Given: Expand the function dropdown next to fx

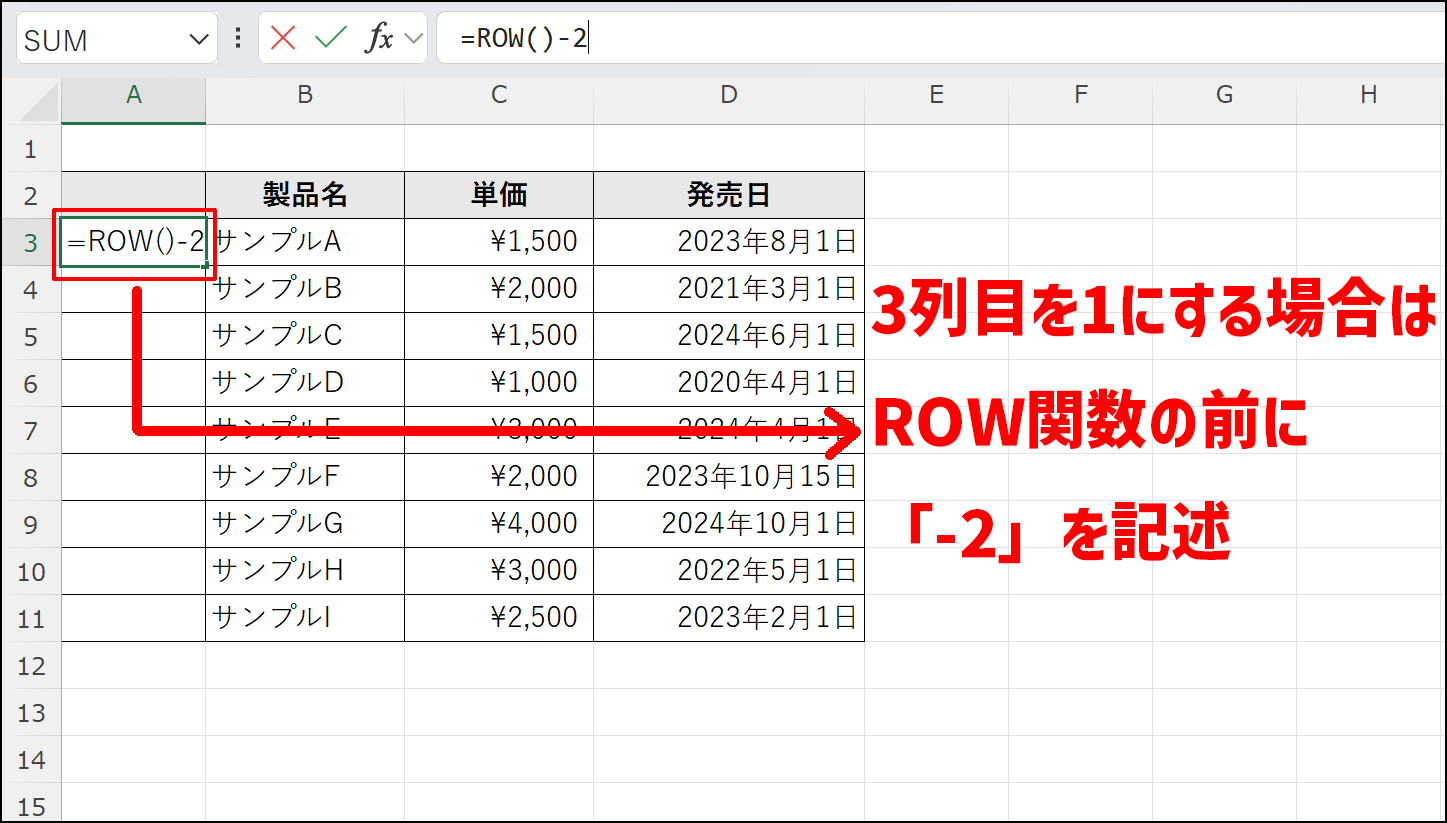Looking at the screenshot, I should pos(412,40).
